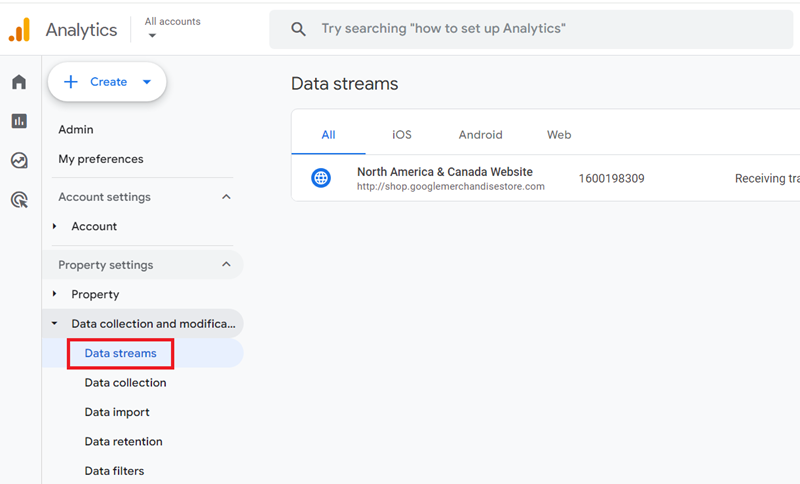Select Data import menu item
This screenshot has width=800, height=484.
pyautogui.click(x=117, y=412)
